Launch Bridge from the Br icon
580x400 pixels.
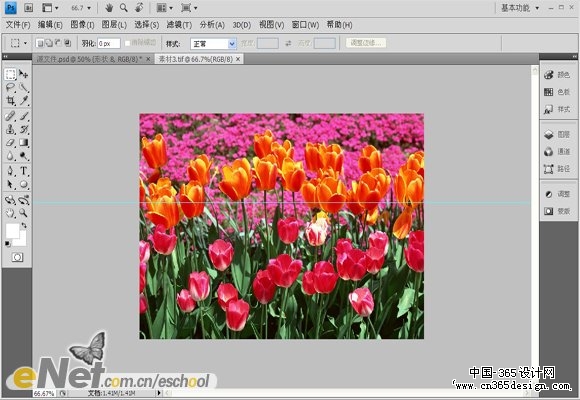(28, 7)
